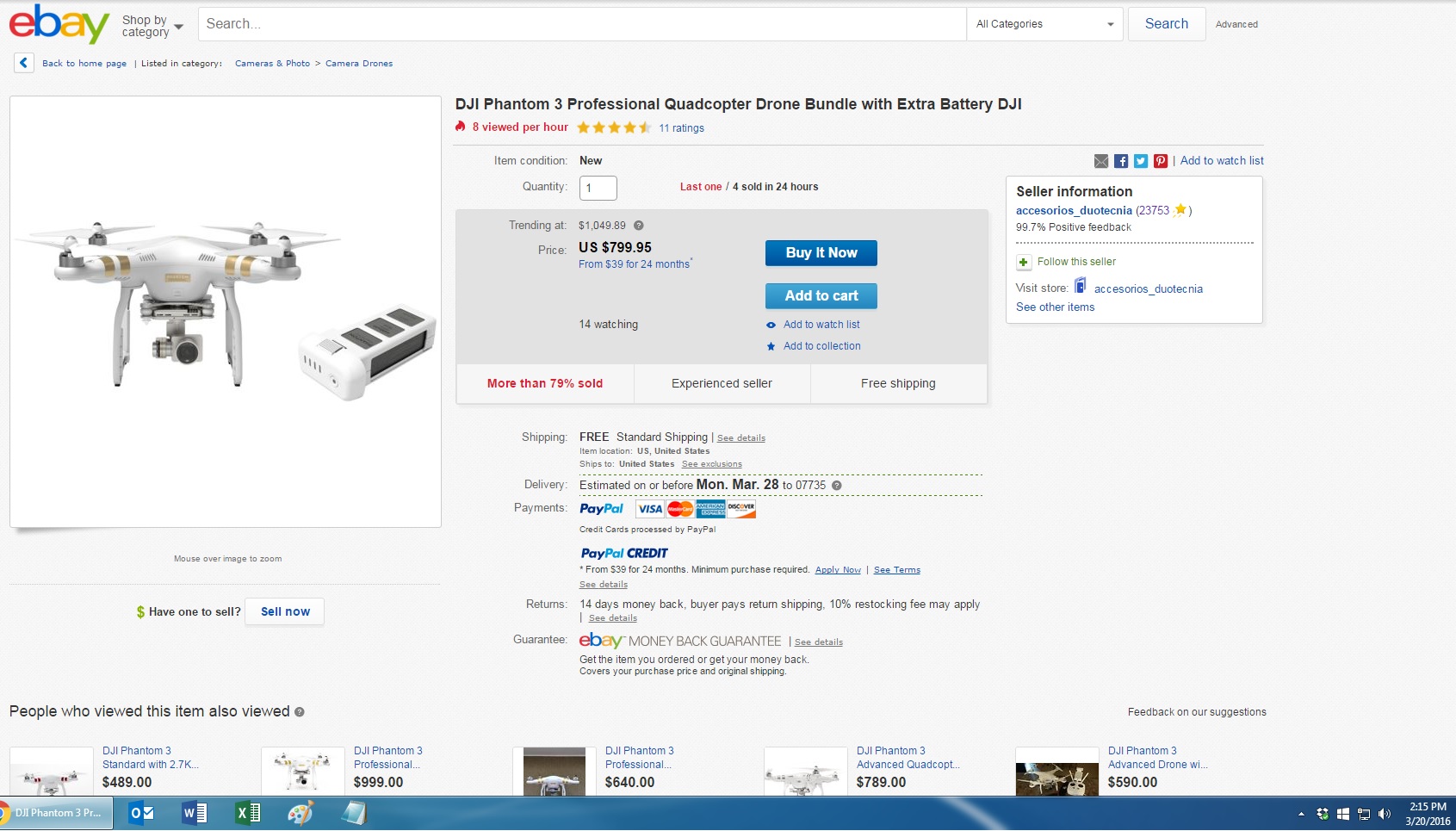
Task: Share listing via email icon
Action: click(x=1101, y=161)
